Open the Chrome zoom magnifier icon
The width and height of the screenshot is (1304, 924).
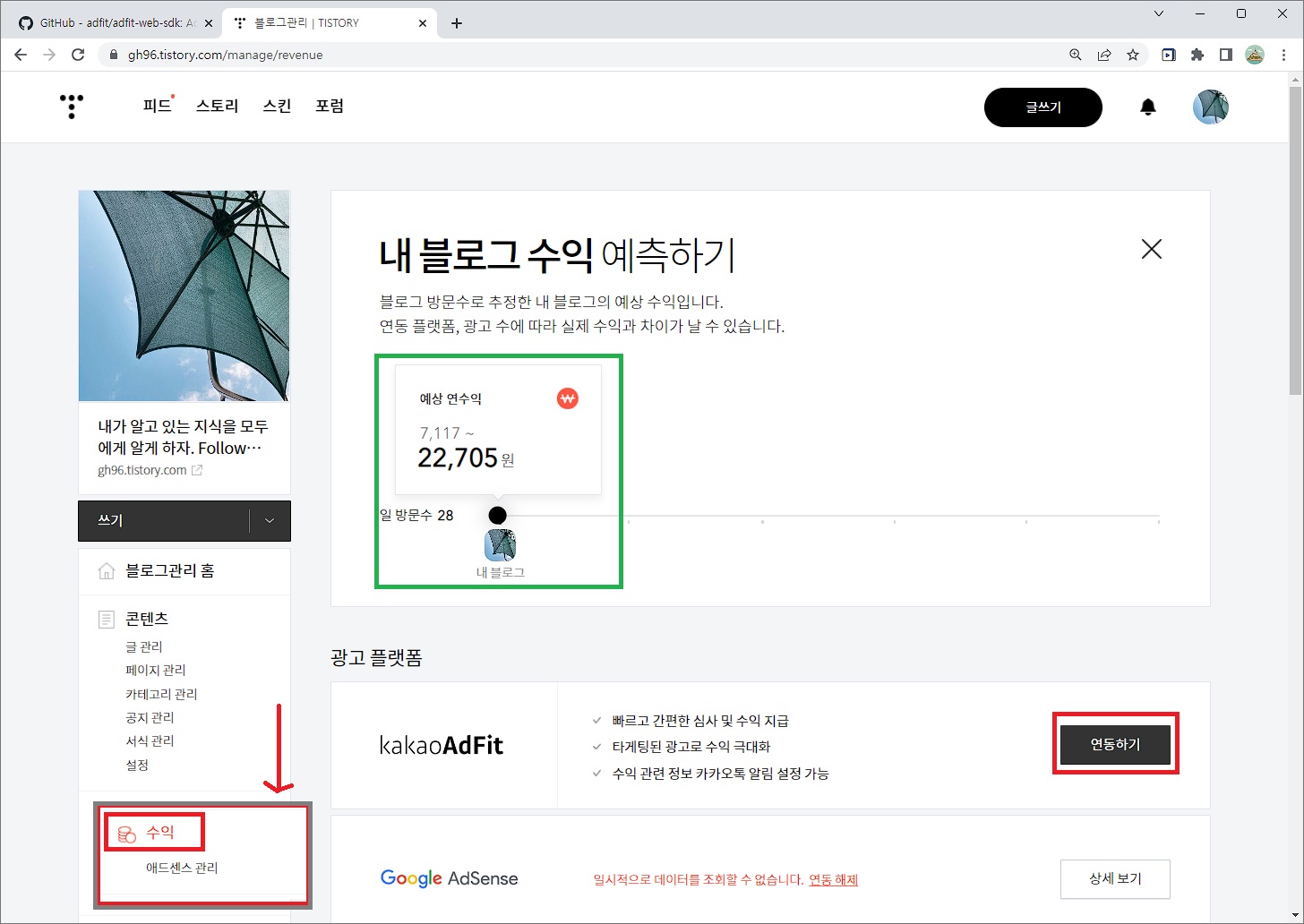click(x=1076, y=55)
